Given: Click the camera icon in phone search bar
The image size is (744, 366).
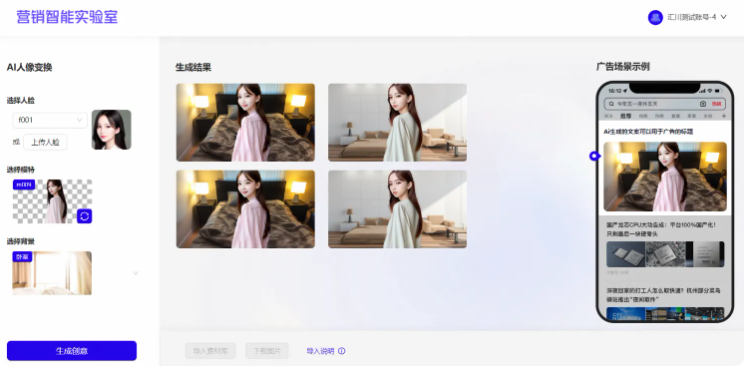Looking at the screenshot, I should 703,103.
